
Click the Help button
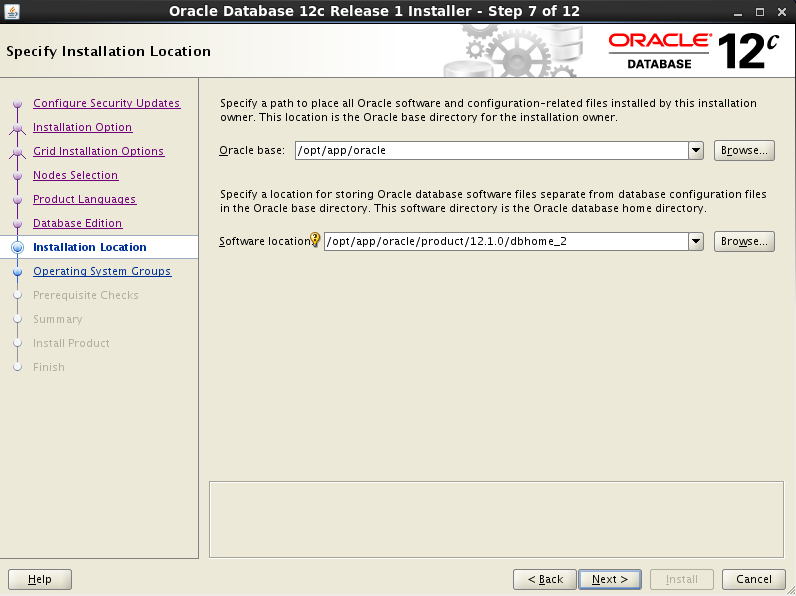pos(40,579)
